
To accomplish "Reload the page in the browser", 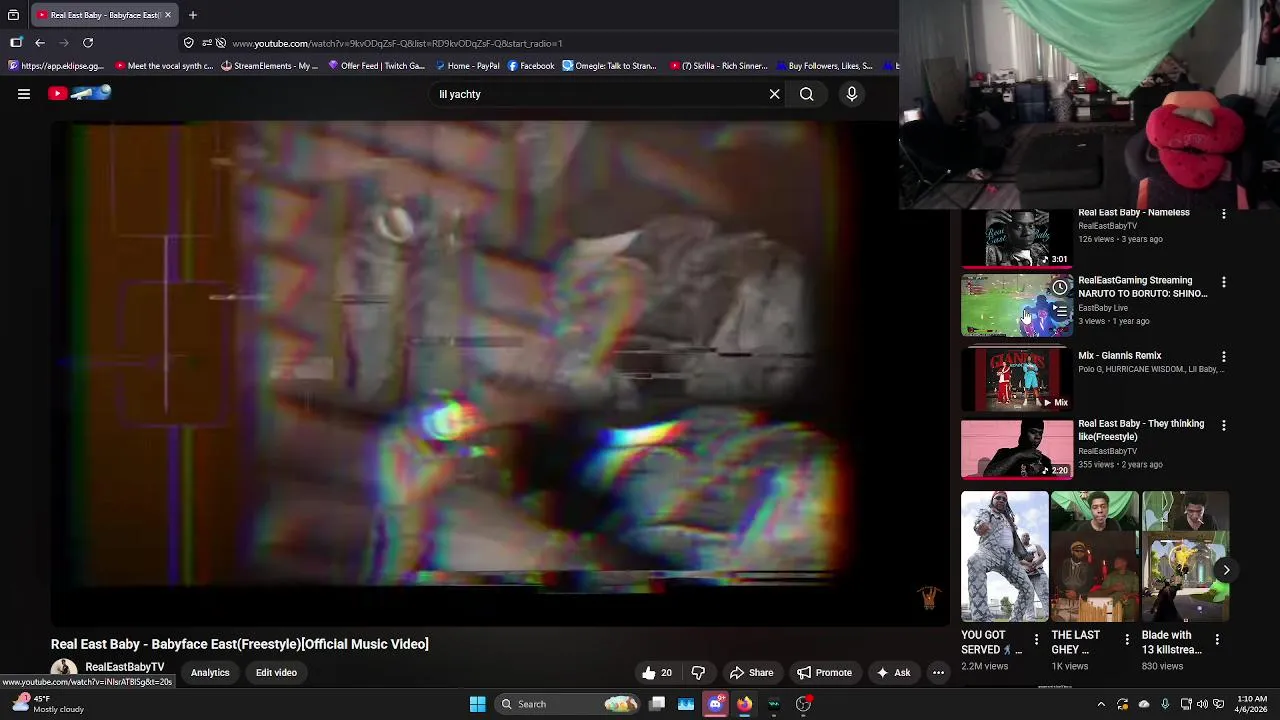I will 88,43.
